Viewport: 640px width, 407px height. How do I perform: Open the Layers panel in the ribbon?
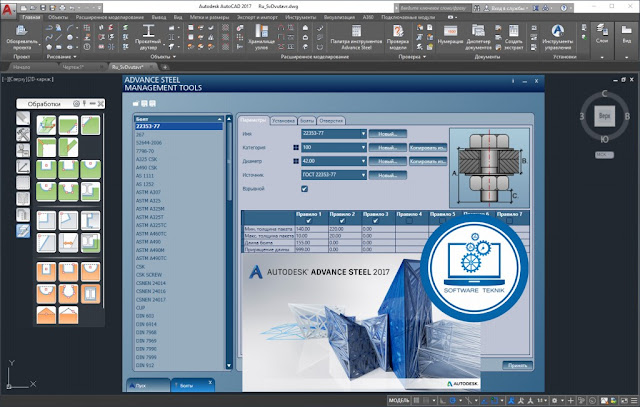[602, 33]
